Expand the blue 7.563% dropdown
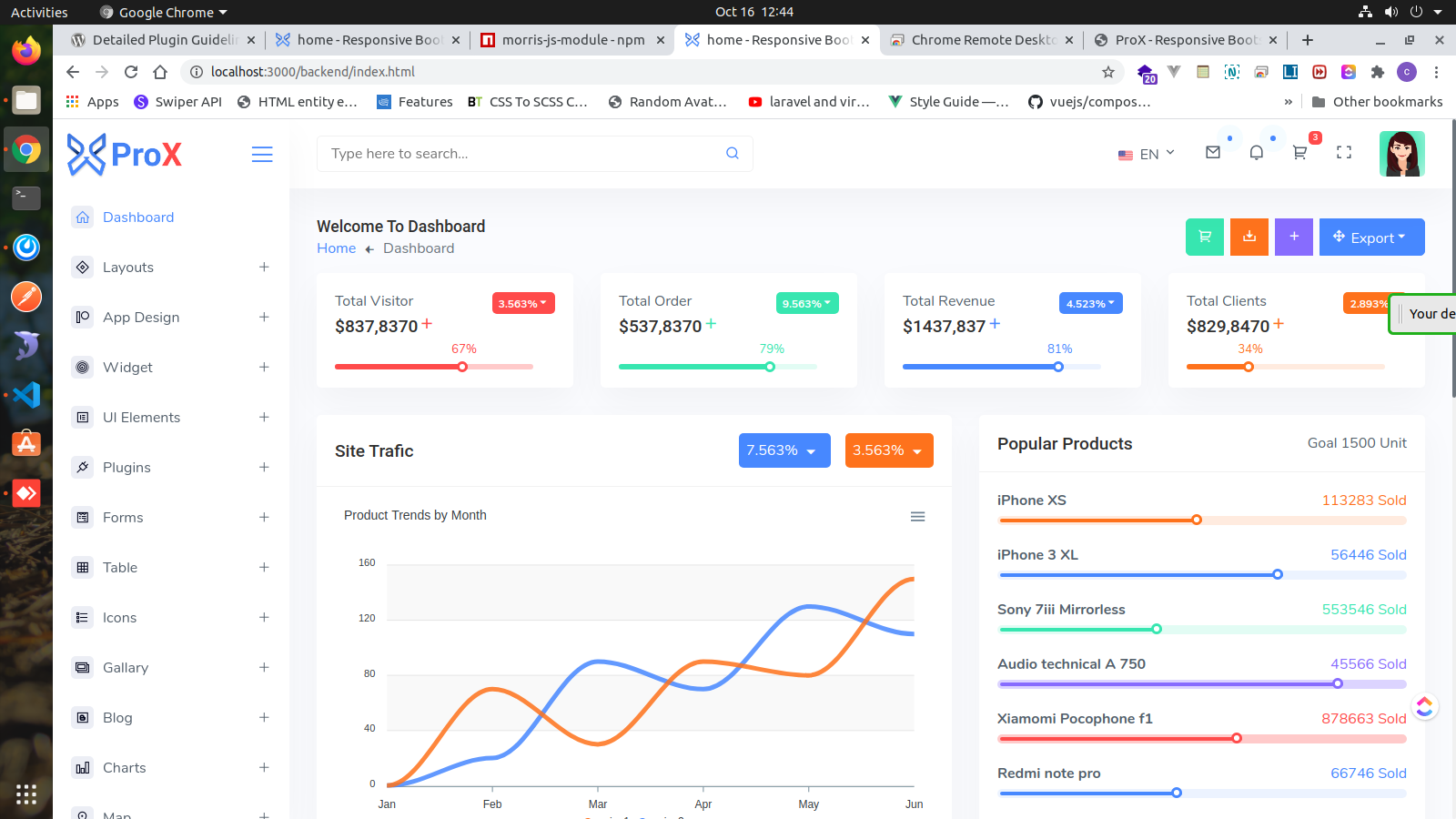Viewport: 1456px width, 819px height. pos(784,450)
